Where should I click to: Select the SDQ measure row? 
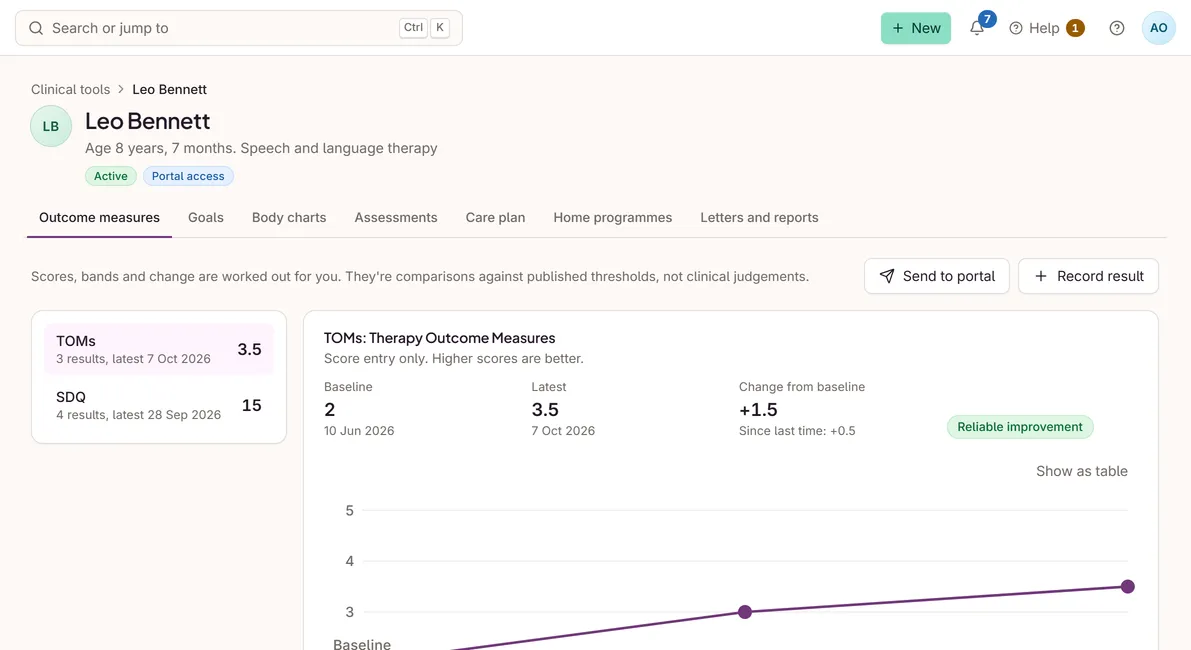tap(159, 405)
